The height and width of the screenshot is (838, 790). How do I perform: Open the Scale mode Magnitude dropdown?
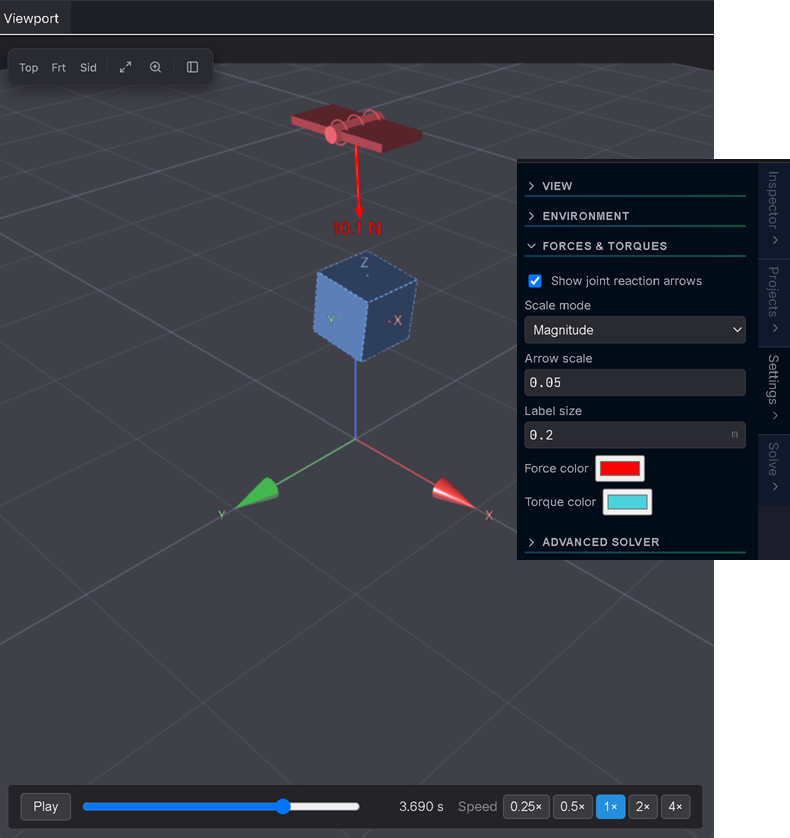coord(635,330)
